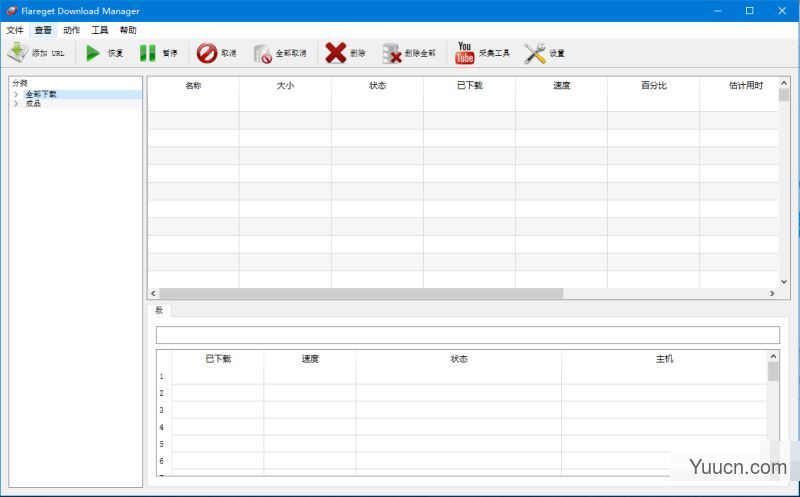Click the 删除全部 (Delete All) toolbar button
This screenshot has height=497, width=800.
coord(409,53)
